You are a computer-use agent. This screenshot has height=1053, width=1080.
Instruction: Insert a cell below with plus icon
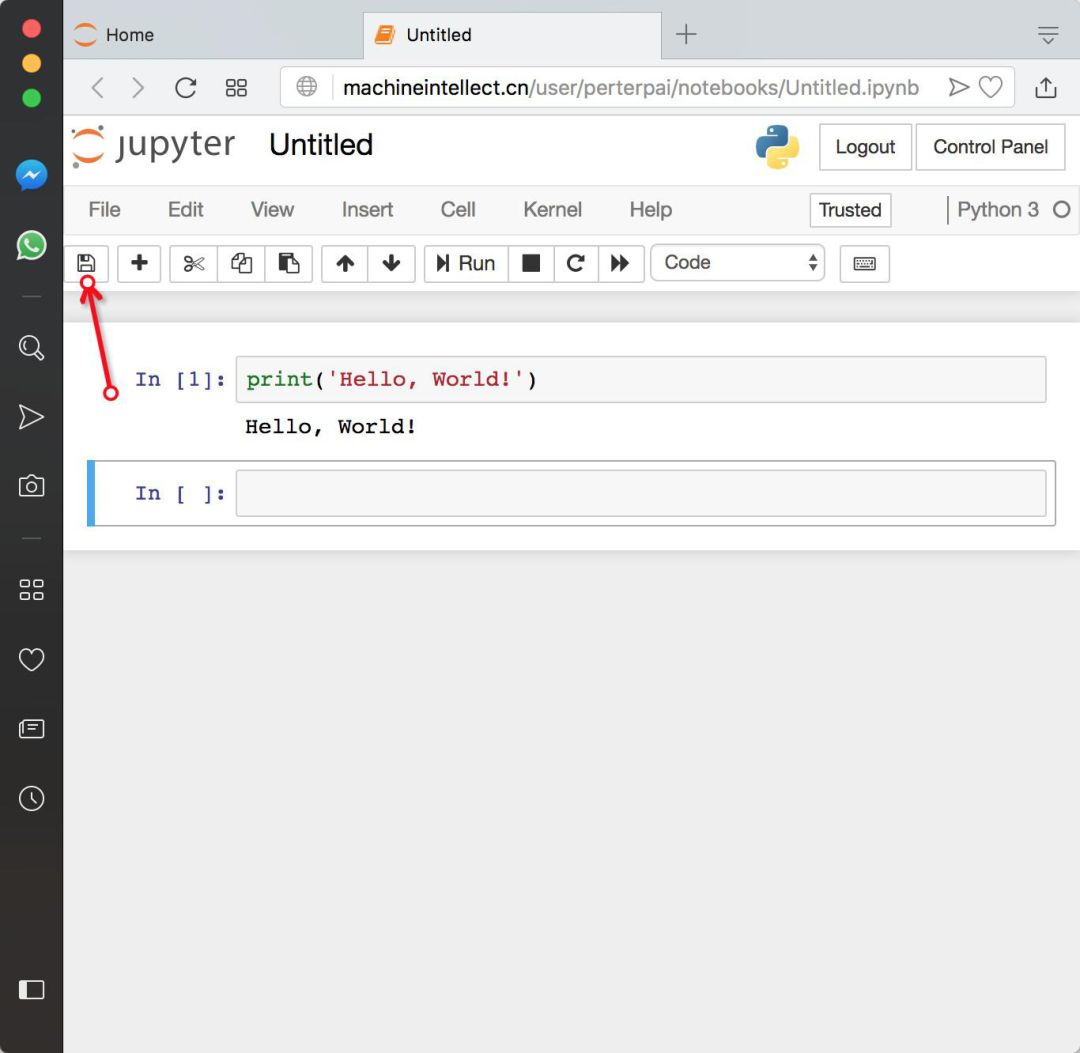click(x=139, y=263)
